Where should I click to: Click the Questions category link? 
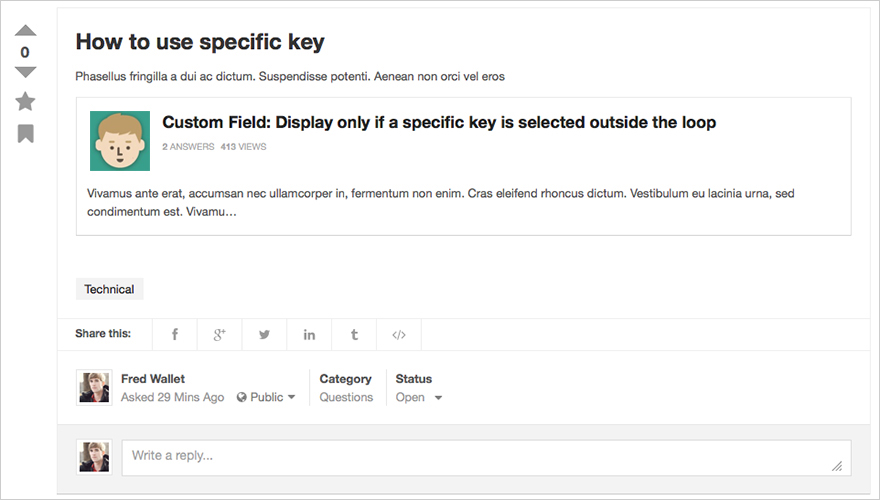point(346,397)
